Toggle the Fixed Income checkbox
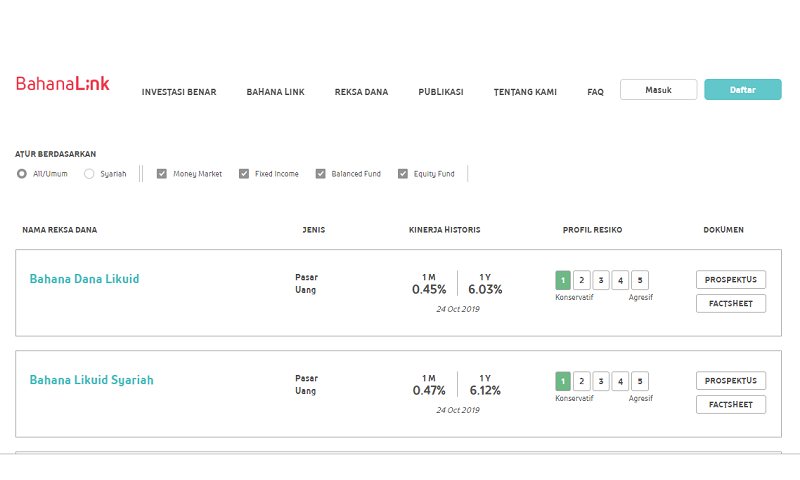The width and height of the screenshot is (800, 480). 244,174
